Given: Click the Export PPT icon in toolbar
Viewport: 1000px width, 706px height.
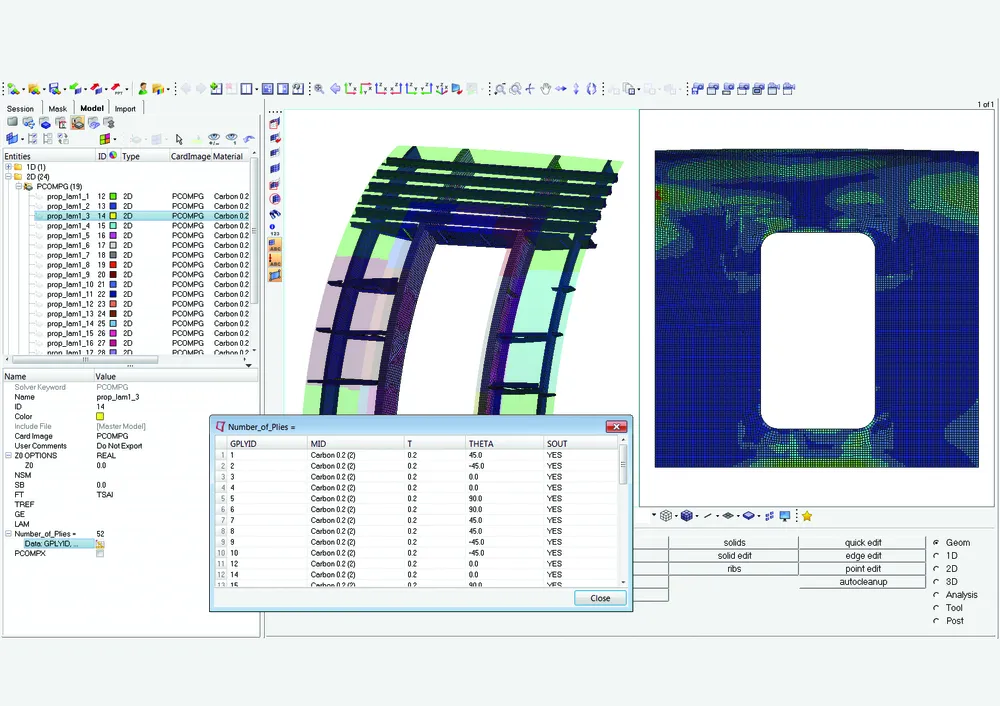Looking at the screenshot, I should [118, 89].
